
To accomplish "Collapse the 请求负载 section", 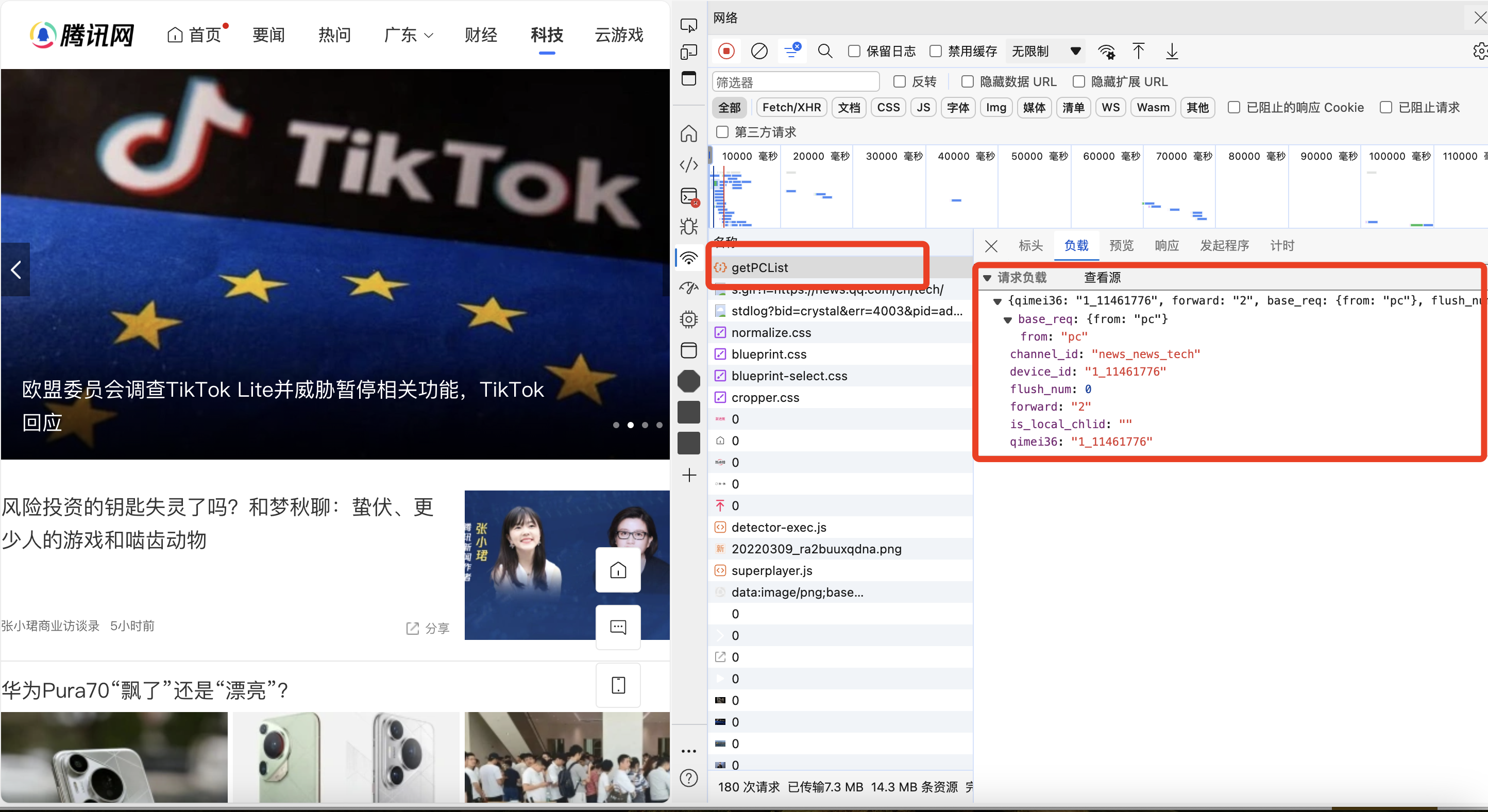I will 987,278.
